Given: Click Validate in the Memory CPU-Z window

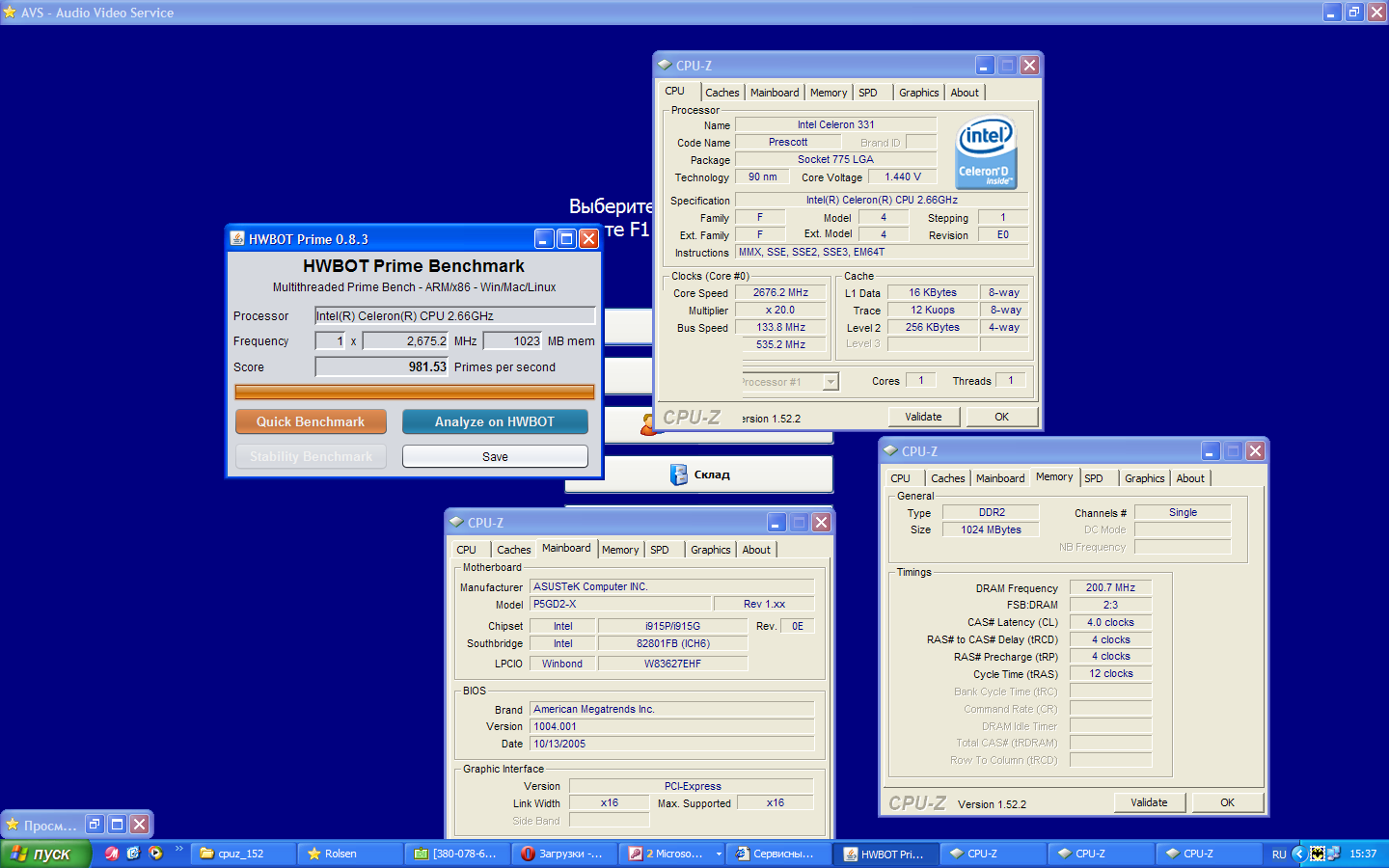Looking at the screenshot, I should click(1149, 802).
